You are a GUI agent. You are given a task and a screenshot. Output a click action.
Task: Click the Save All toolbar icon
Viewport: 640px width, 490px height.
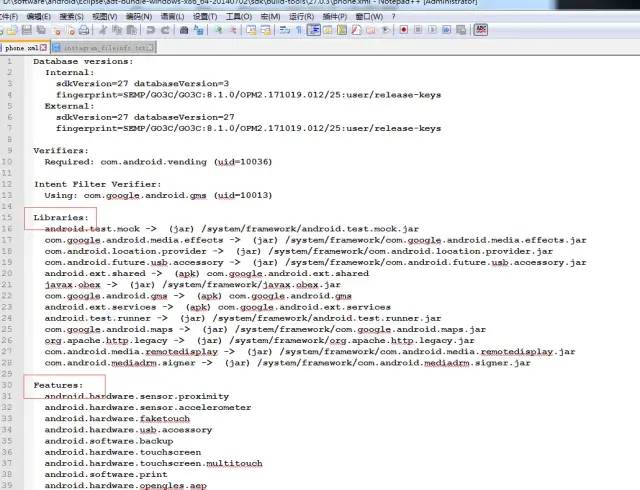(41, 30)
